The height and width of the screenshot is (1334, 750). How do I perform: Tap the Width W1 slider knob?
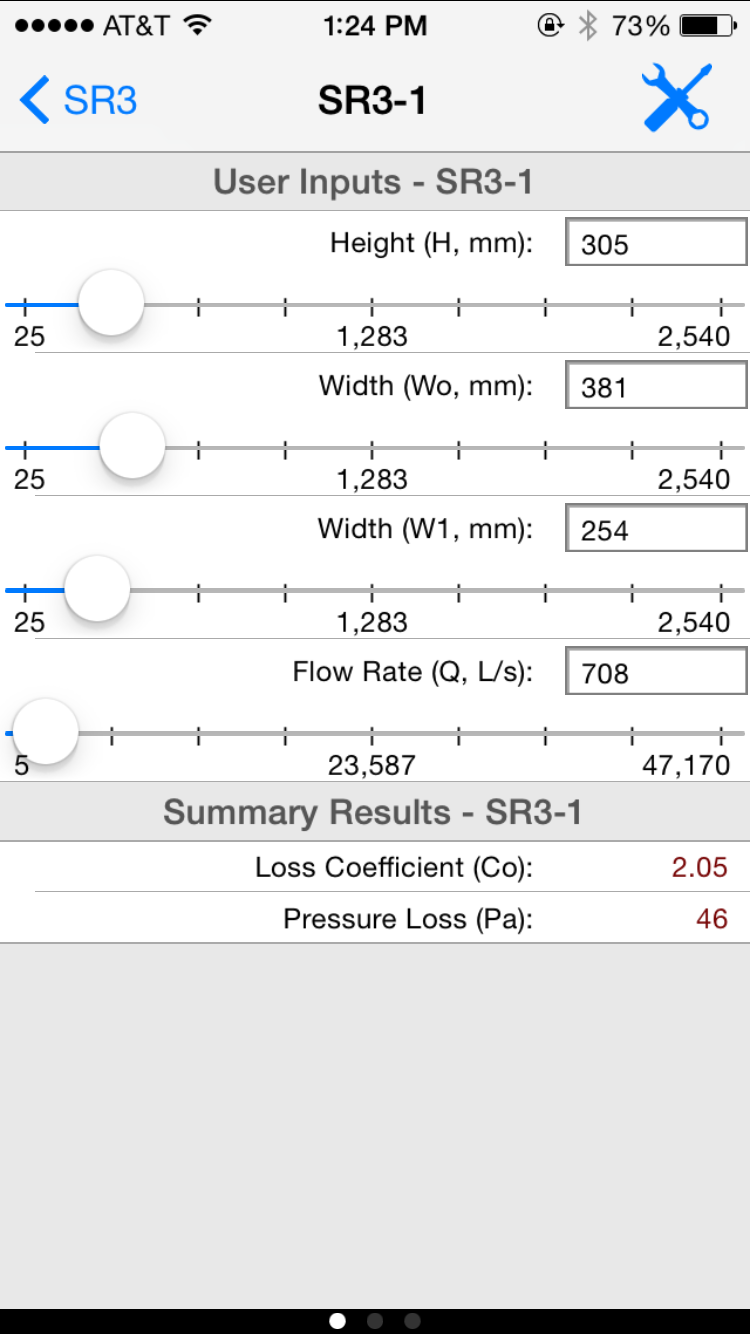[x=97, y=589]
